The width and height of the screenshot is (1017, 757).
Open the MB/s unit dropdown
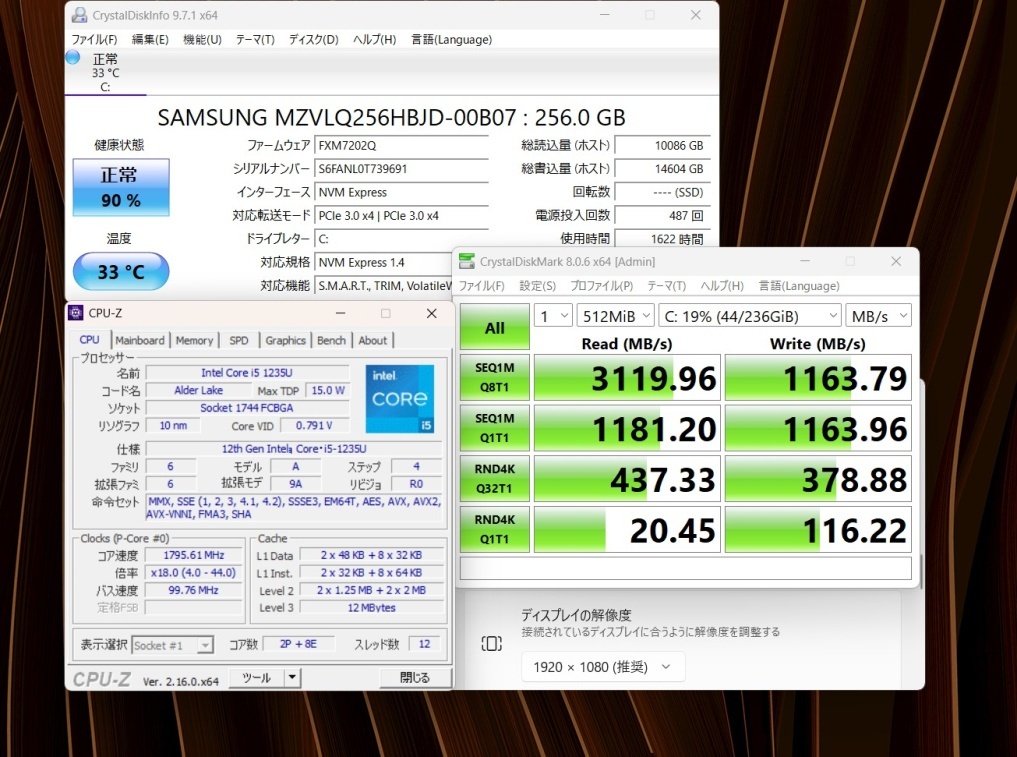pos(879,316)
